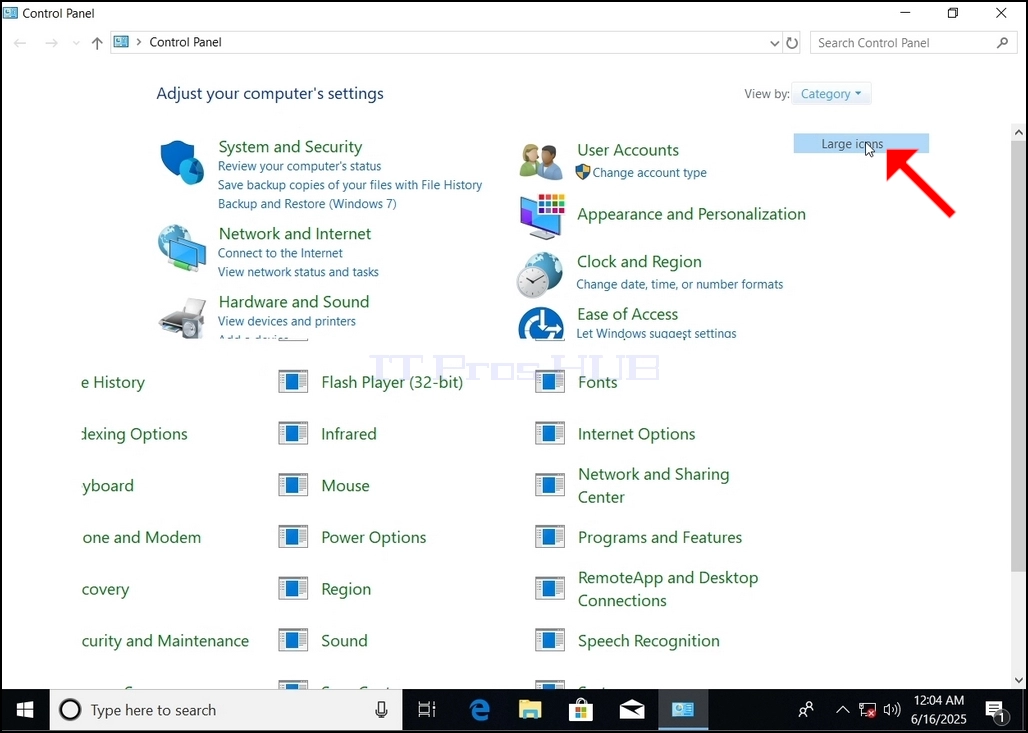Click the icon beside Fonts
Viewport: 1028px width, 733px height.
(550, 382)
